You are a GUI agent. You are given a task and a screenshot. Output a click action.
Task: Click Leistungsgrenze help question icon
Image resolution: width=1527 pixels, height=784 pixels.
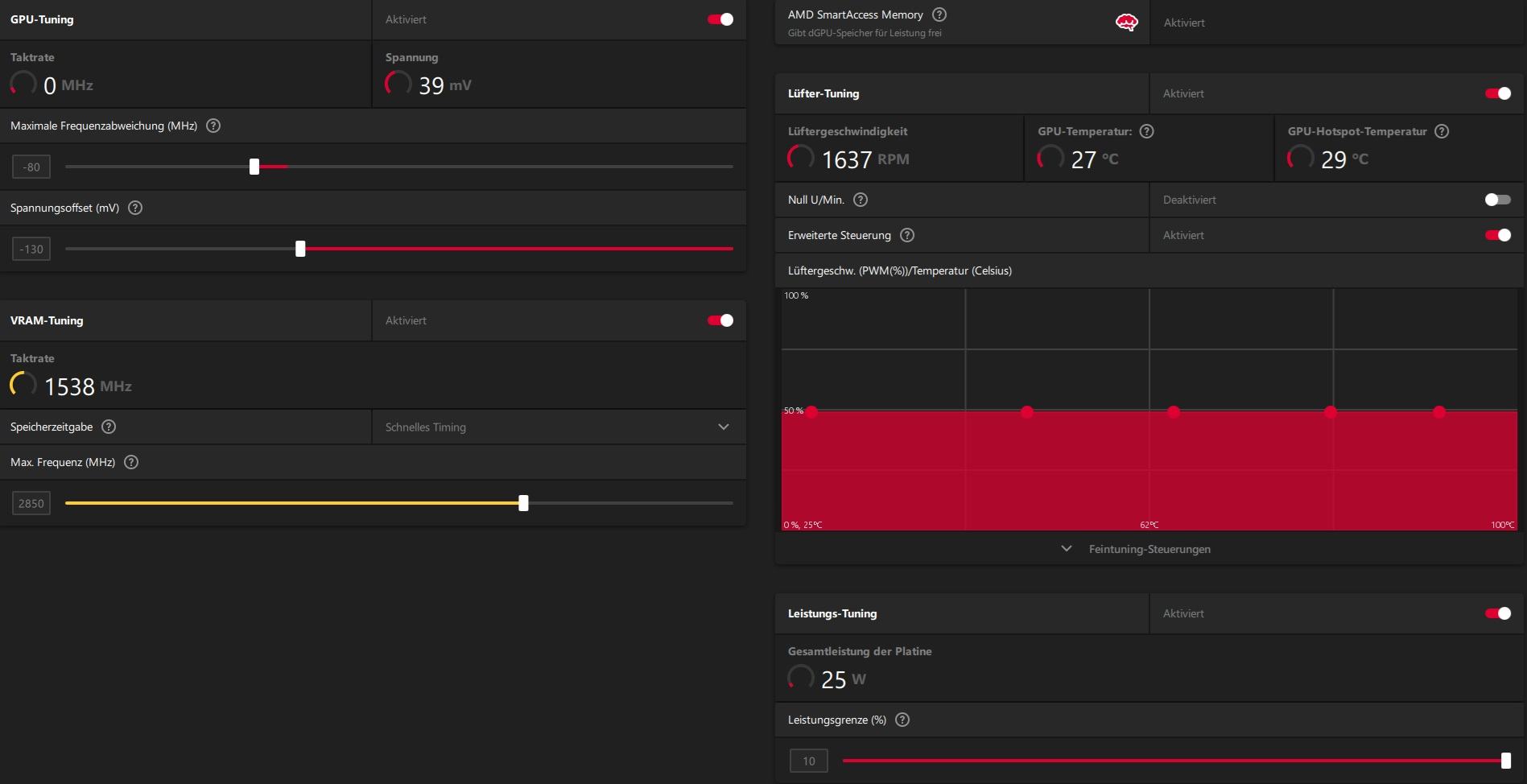[902, 720]
